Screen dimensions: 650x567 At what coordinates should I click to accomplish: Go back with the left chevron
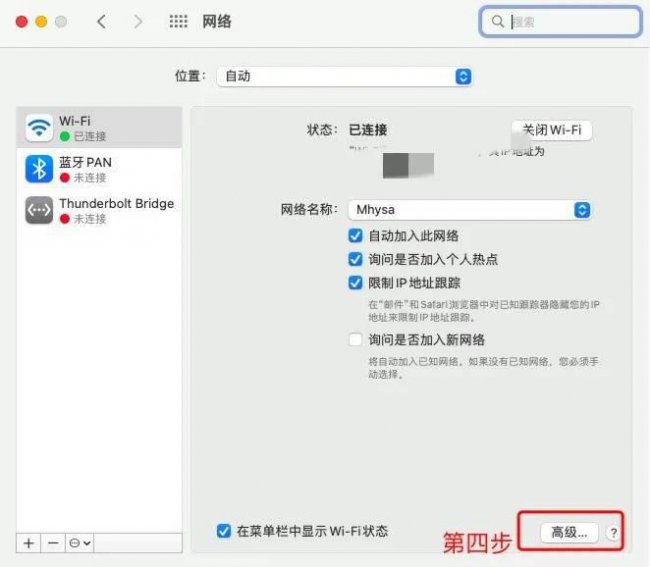102,21
